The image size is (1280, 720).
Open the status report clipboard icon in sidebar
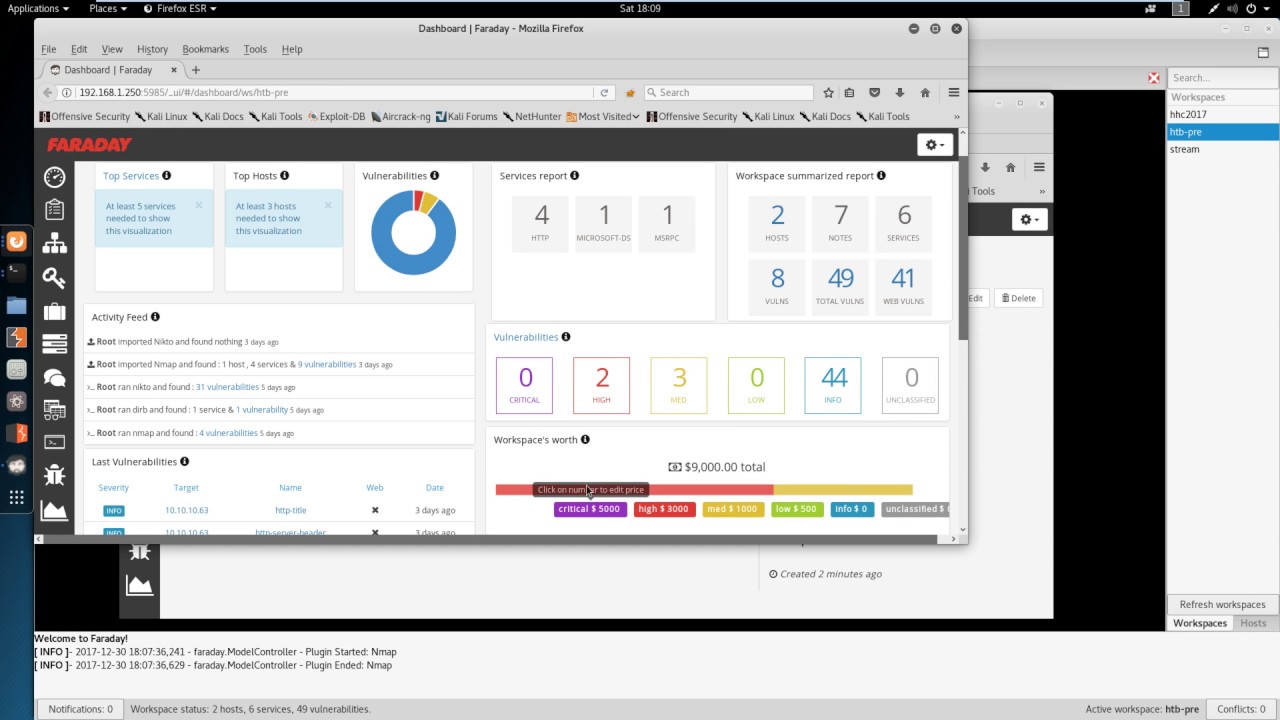pos(54,210)
